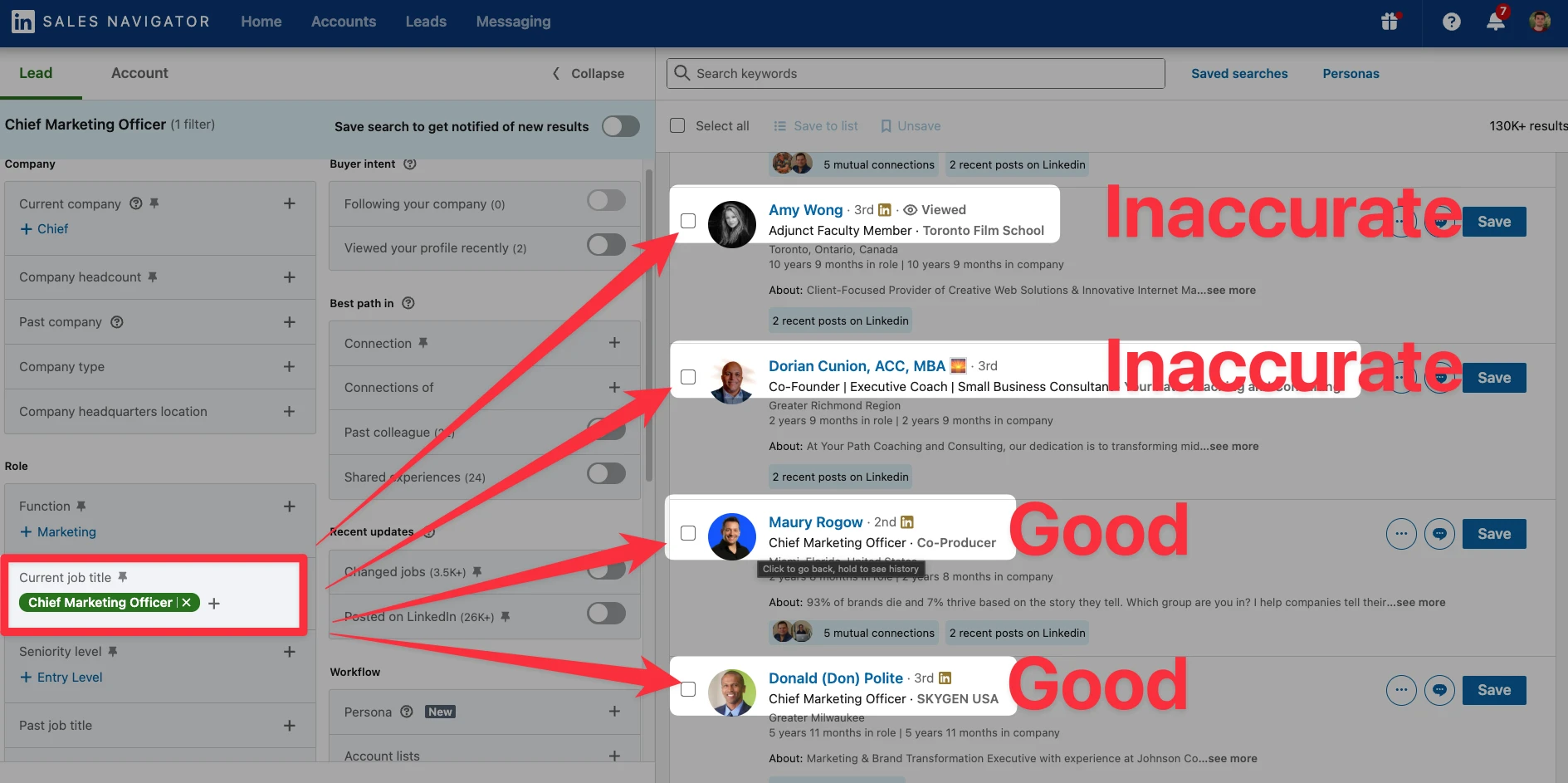
Task: Click the pin icon next to Current job title
Action: (x=123, y=577)
